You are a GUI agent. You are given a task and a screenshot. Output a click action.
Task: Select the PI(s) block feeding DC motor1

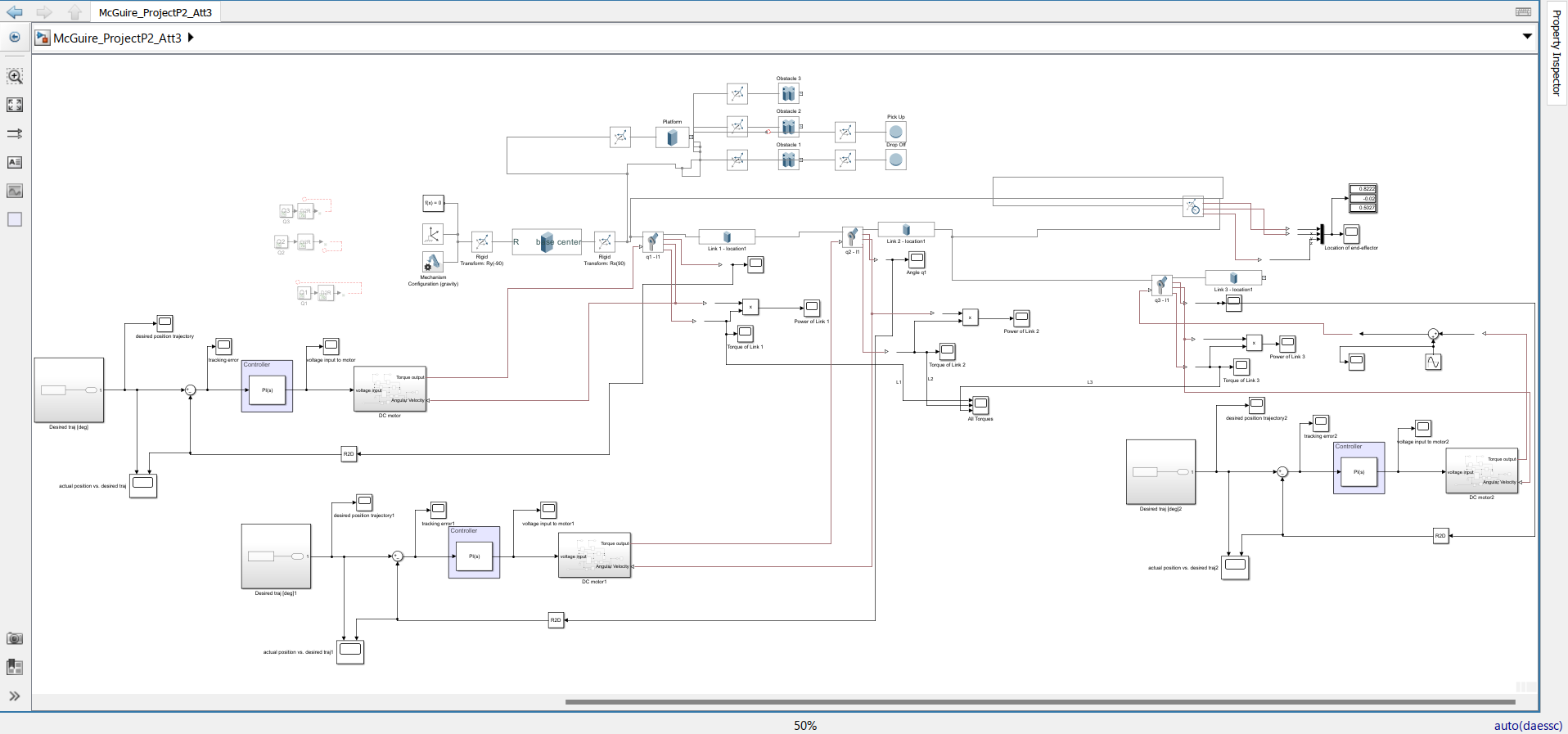(x=474, y=556)
